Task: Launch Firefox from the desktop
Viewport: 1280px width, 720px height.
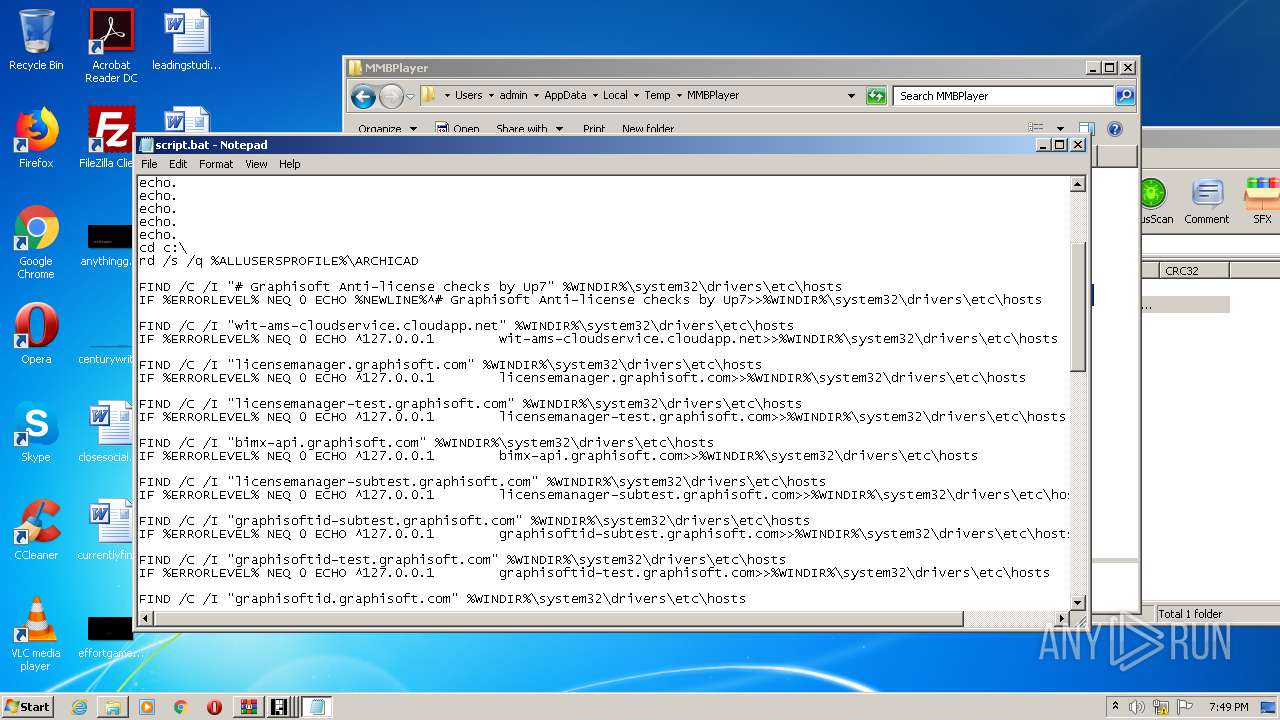Action: (x=36, y=138)
